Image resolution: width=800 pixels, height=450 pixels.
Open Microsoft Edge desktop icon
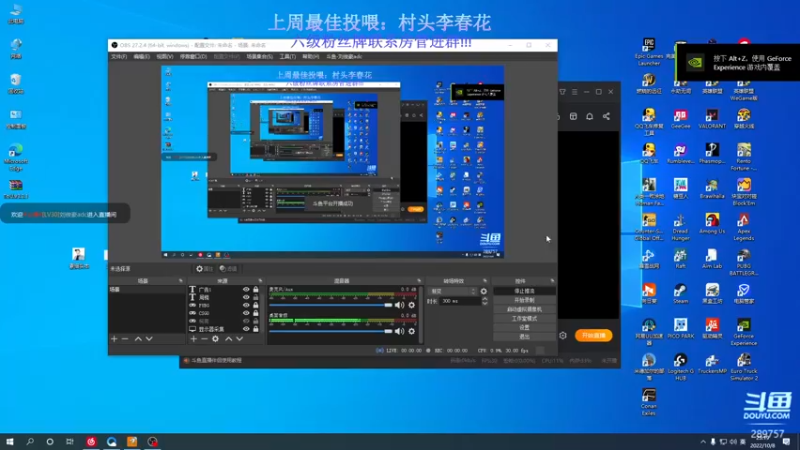coord(16,158)
